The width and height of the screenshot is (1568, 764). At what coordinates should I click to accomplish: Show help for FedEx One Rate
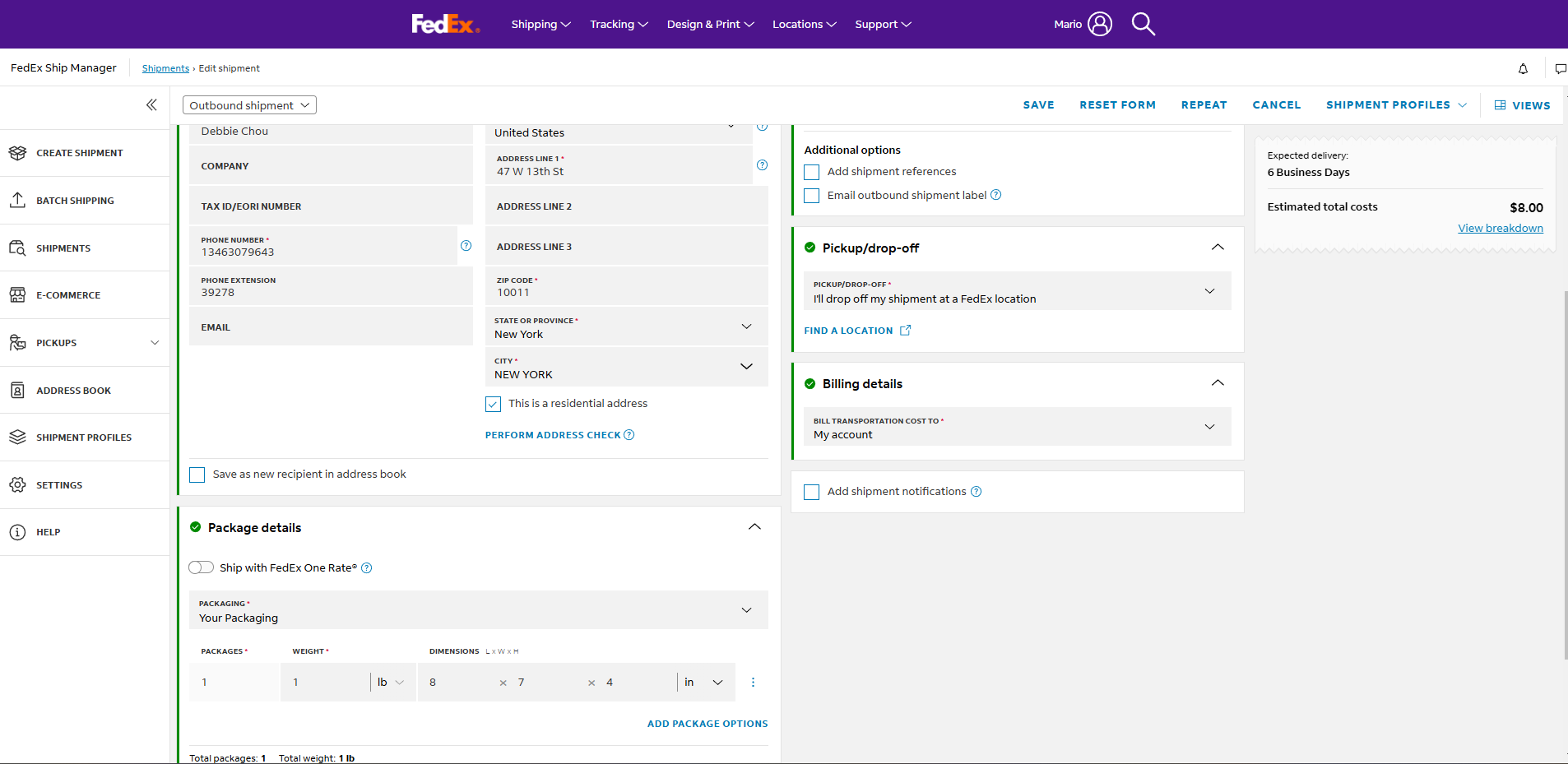pyautogui.click(x=367, y=568)
